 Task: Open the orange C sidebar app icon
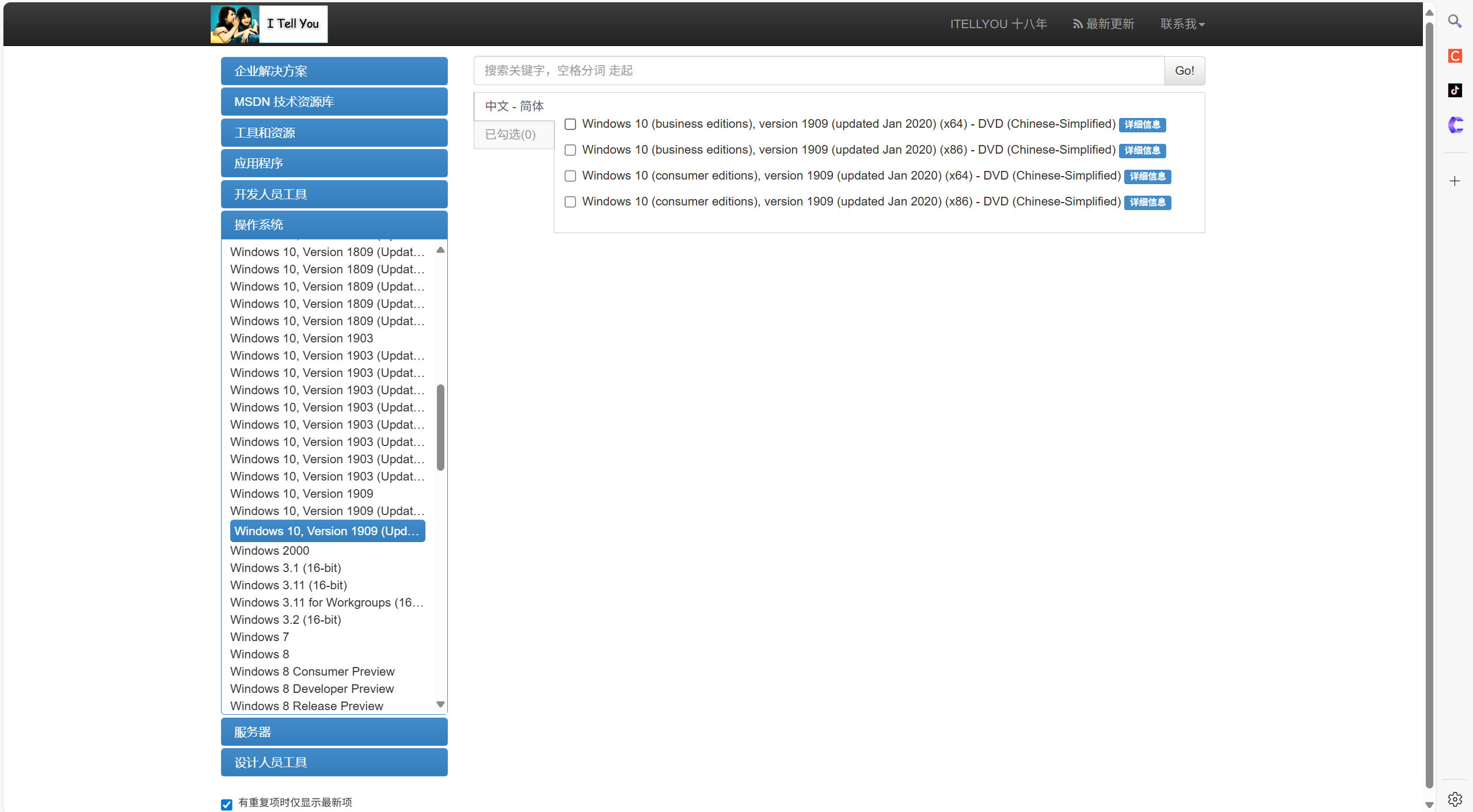(x=1455, y=56)
